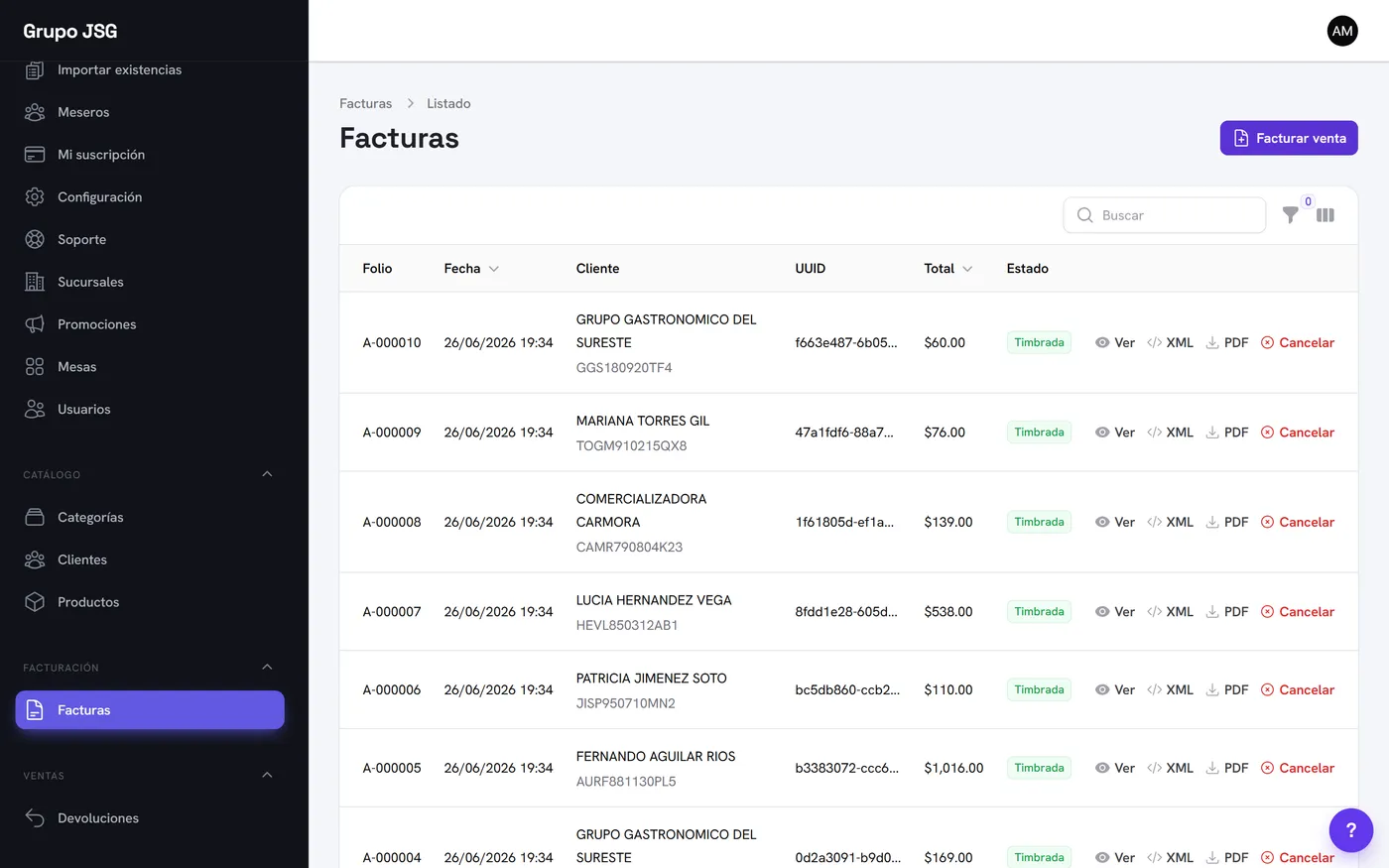Image resolution: width=1389 pixels, height=868 pixels.
Task: Cancel invoice A-000007
Action: point(1298,612)
